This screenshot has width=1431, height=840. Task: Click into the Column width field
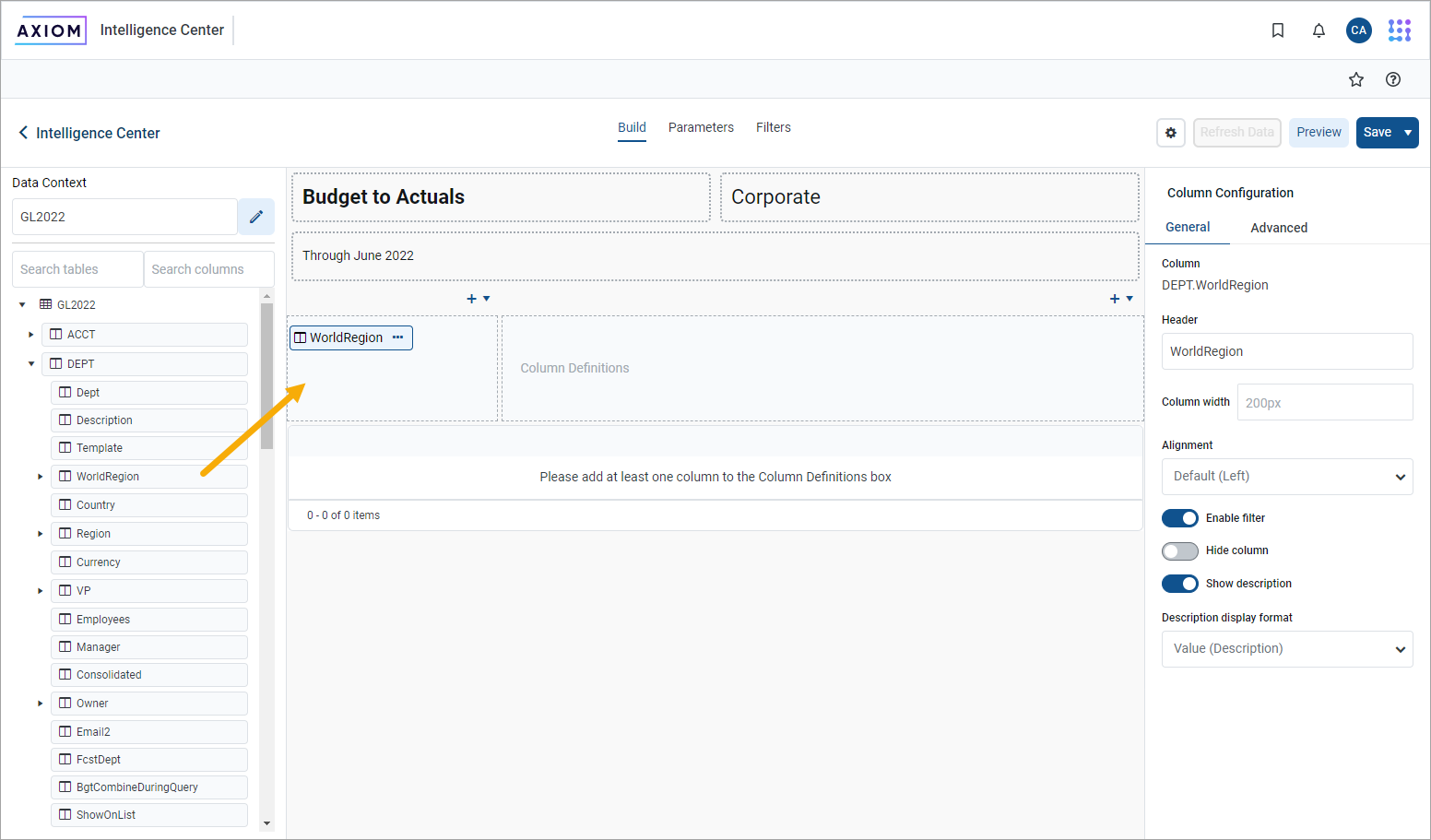1324,403
